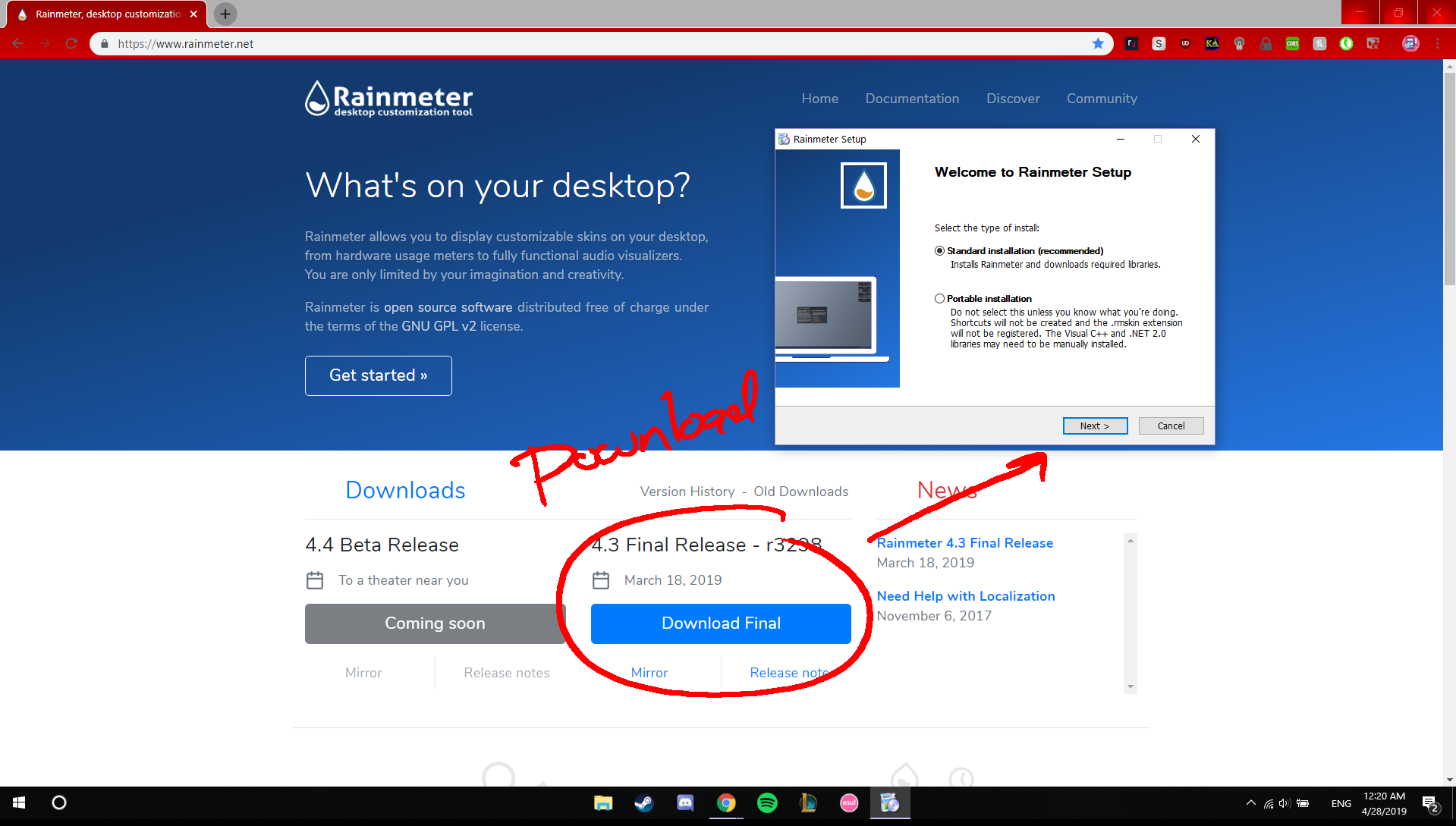Screen dimensions: 1456x826
Task: Select the Portable installation option
Action: (x=939, y=298)
